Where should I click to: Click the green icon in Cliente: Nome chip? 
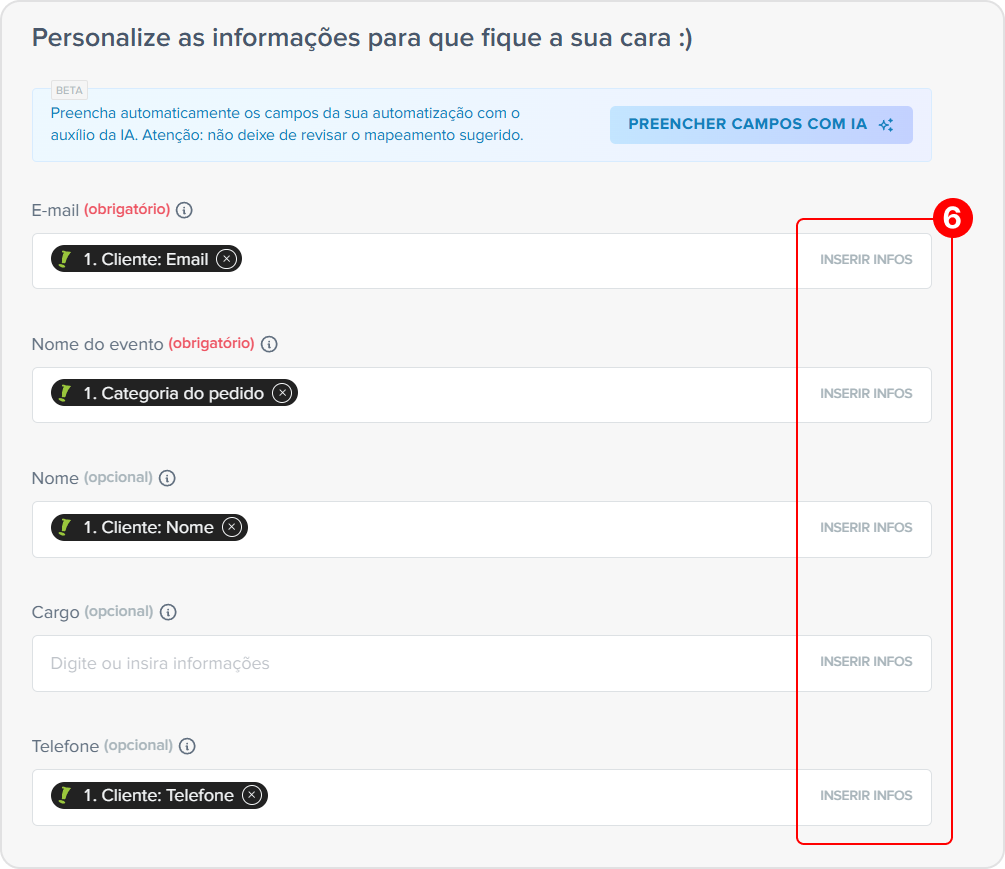click(x=65, y=527)
